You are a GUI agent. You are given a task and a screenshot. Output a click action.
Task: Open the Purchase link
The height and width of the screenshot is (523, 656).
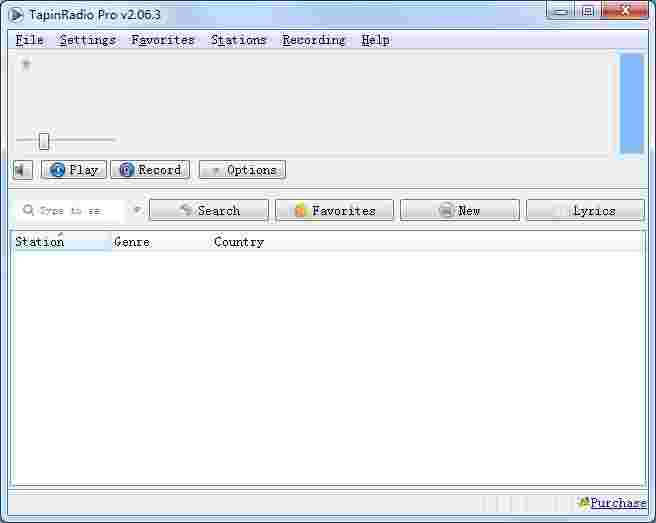(x=618, y=502)
